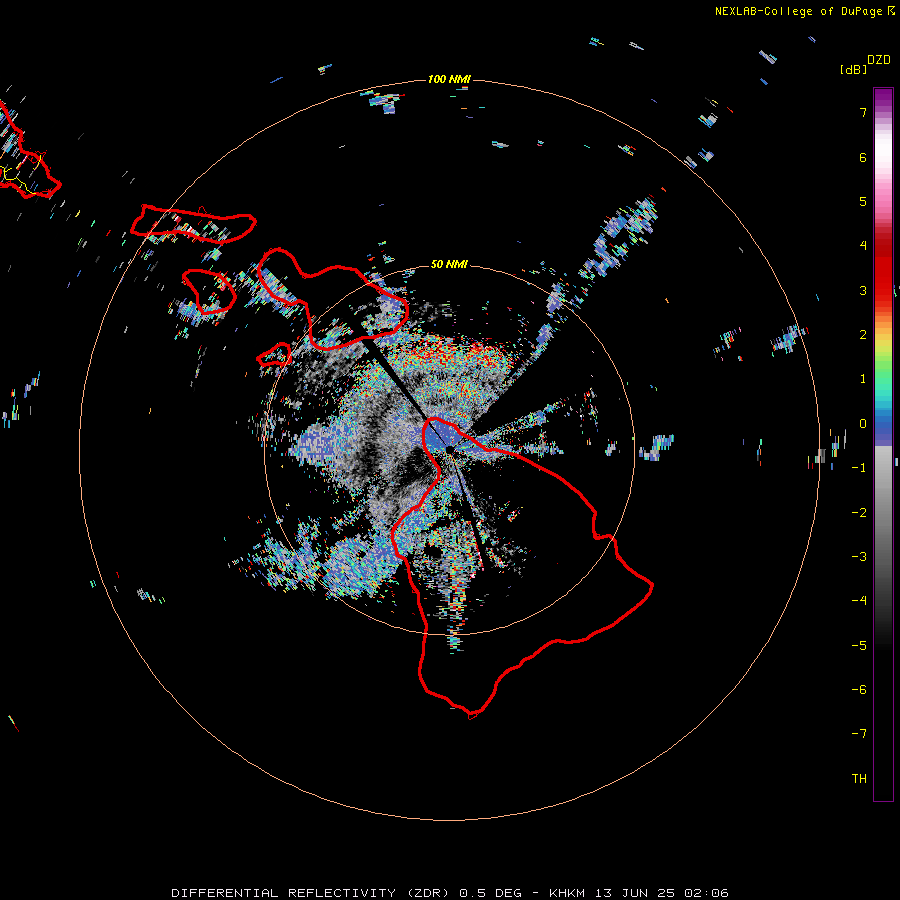Click the -6 tick label on scale

point(859,690)
